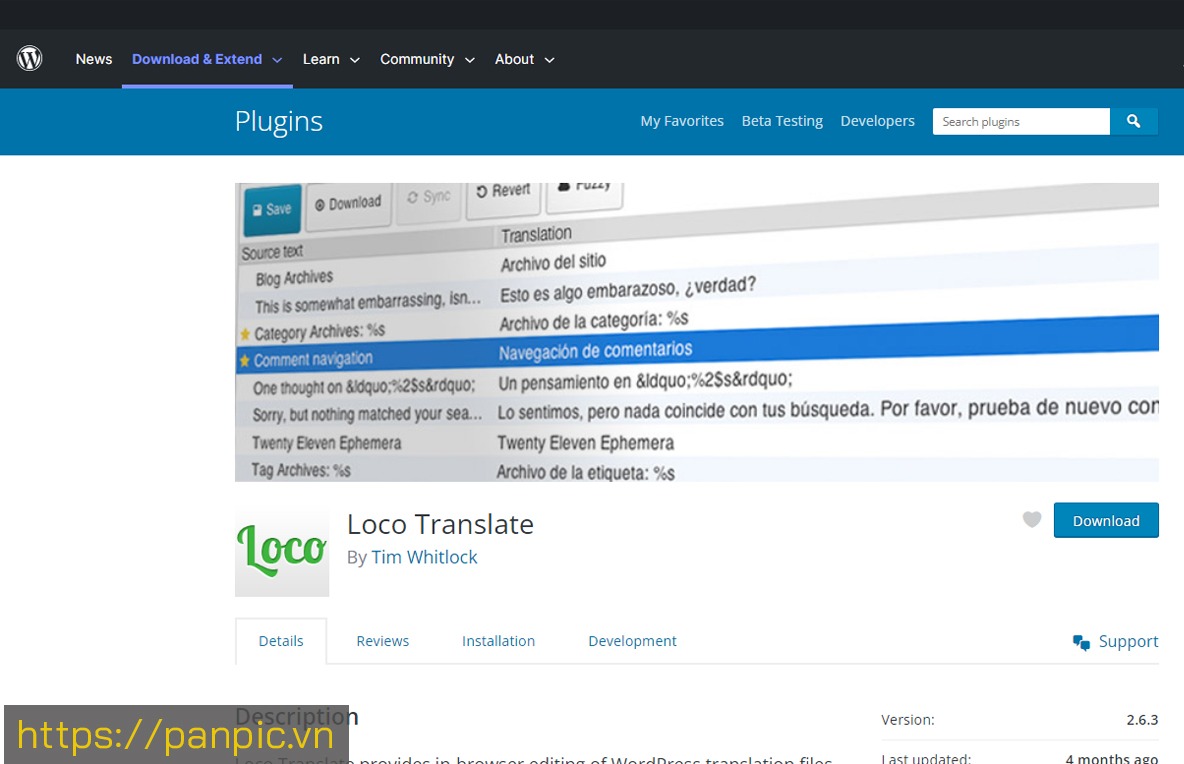The width and height of the screenshot is (1184, 764).
Task: Switch to the Details tab
Action: click(x=281, y=641)
